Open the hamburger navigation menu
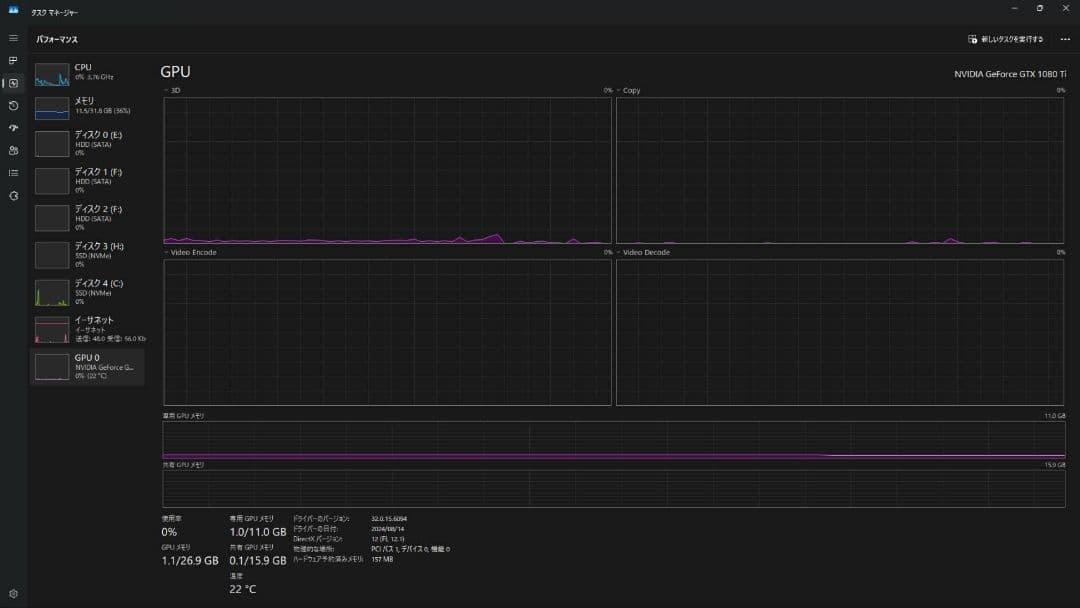The image size is (1080, 608). 13,38
